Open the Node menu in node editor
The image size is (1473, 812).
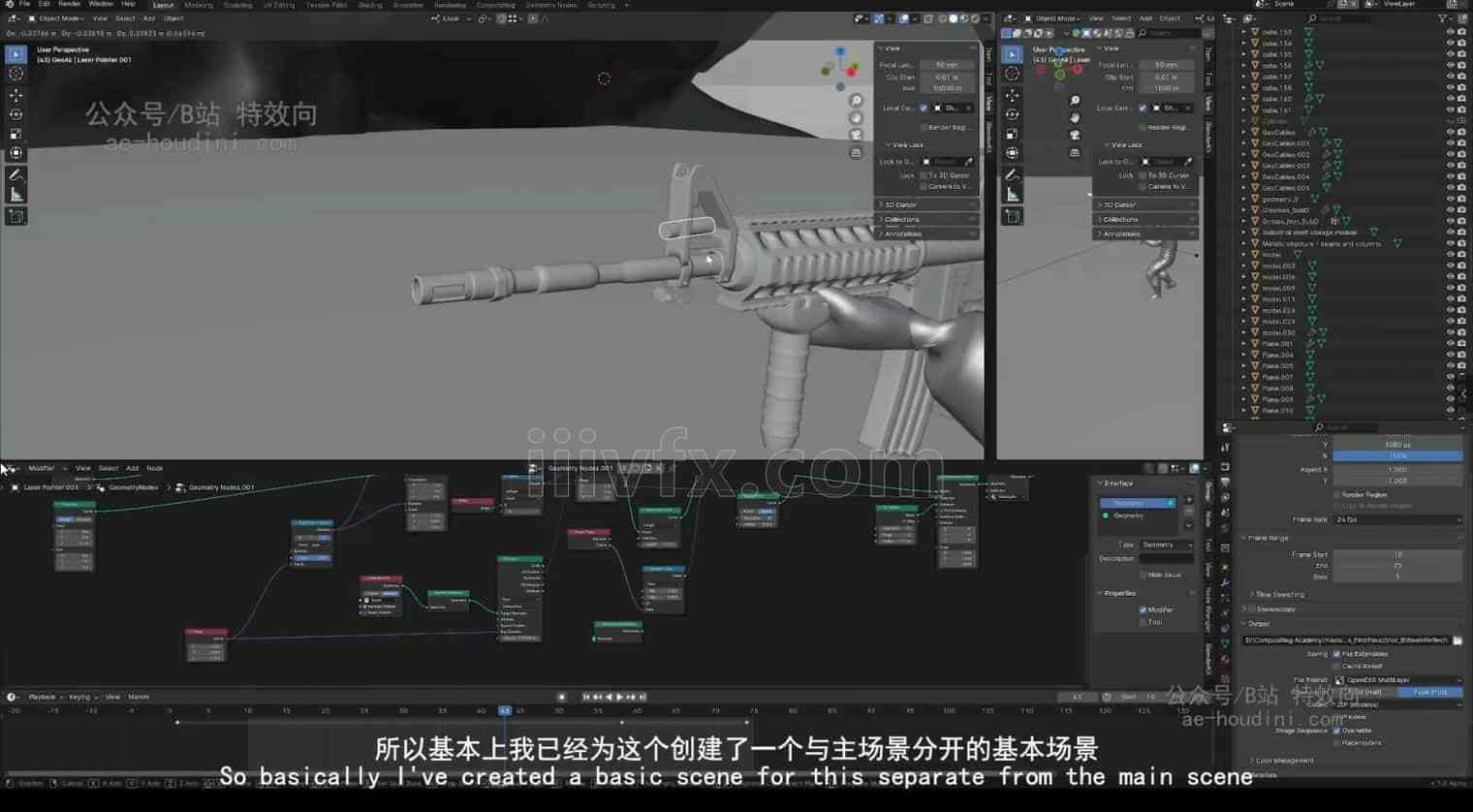154,469
